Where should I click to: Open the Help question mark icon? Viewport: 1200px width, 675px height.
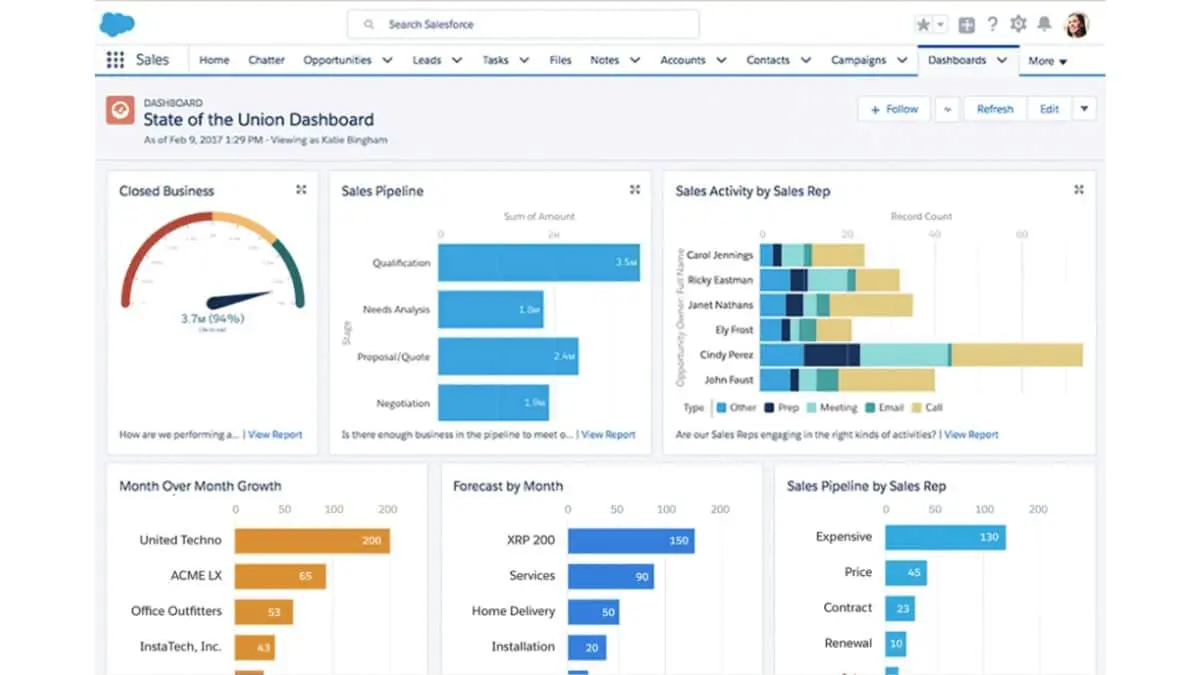click(x=992, y=25)
